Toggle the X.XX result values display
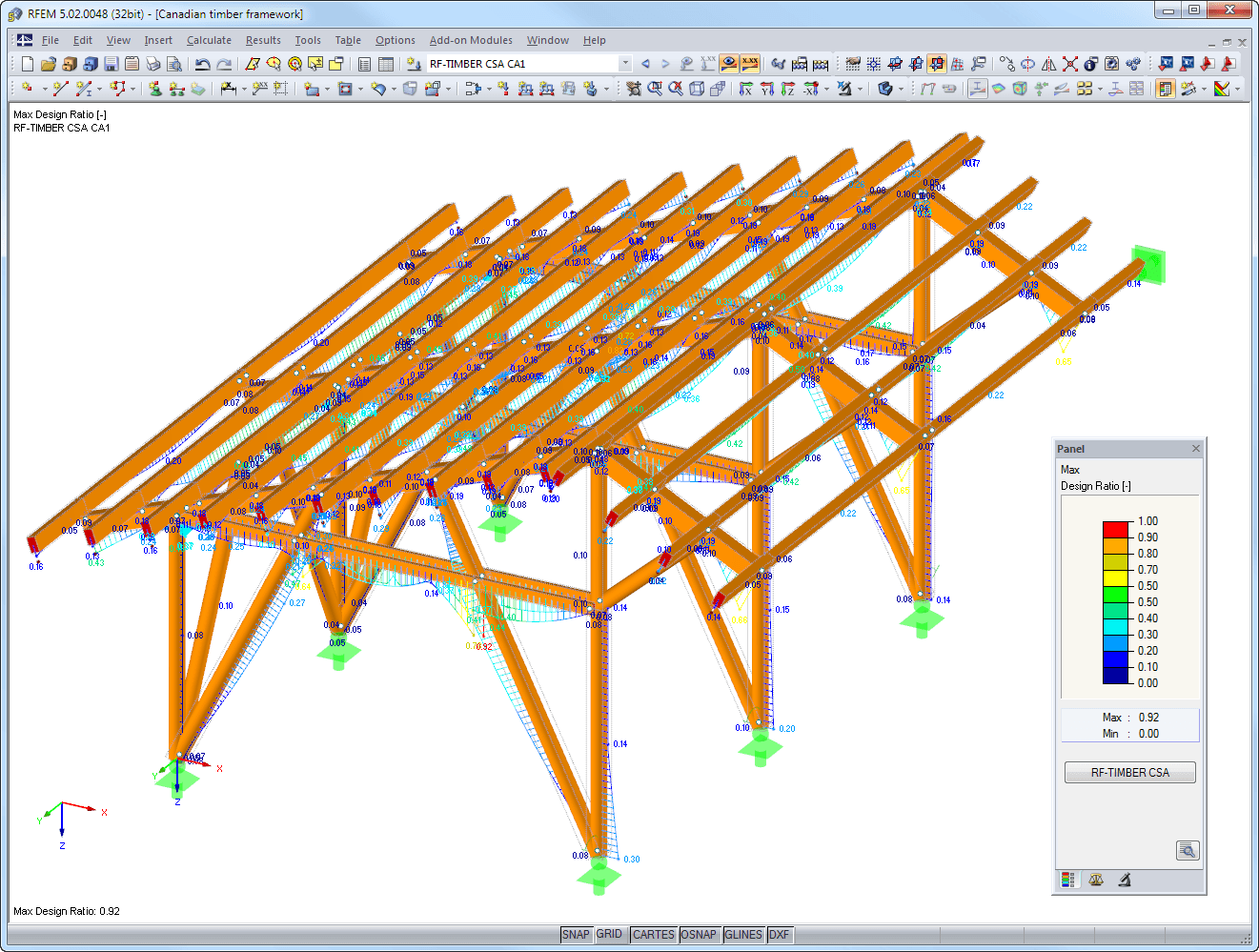This screenshot has width=1259, height=952. (749, 63)
